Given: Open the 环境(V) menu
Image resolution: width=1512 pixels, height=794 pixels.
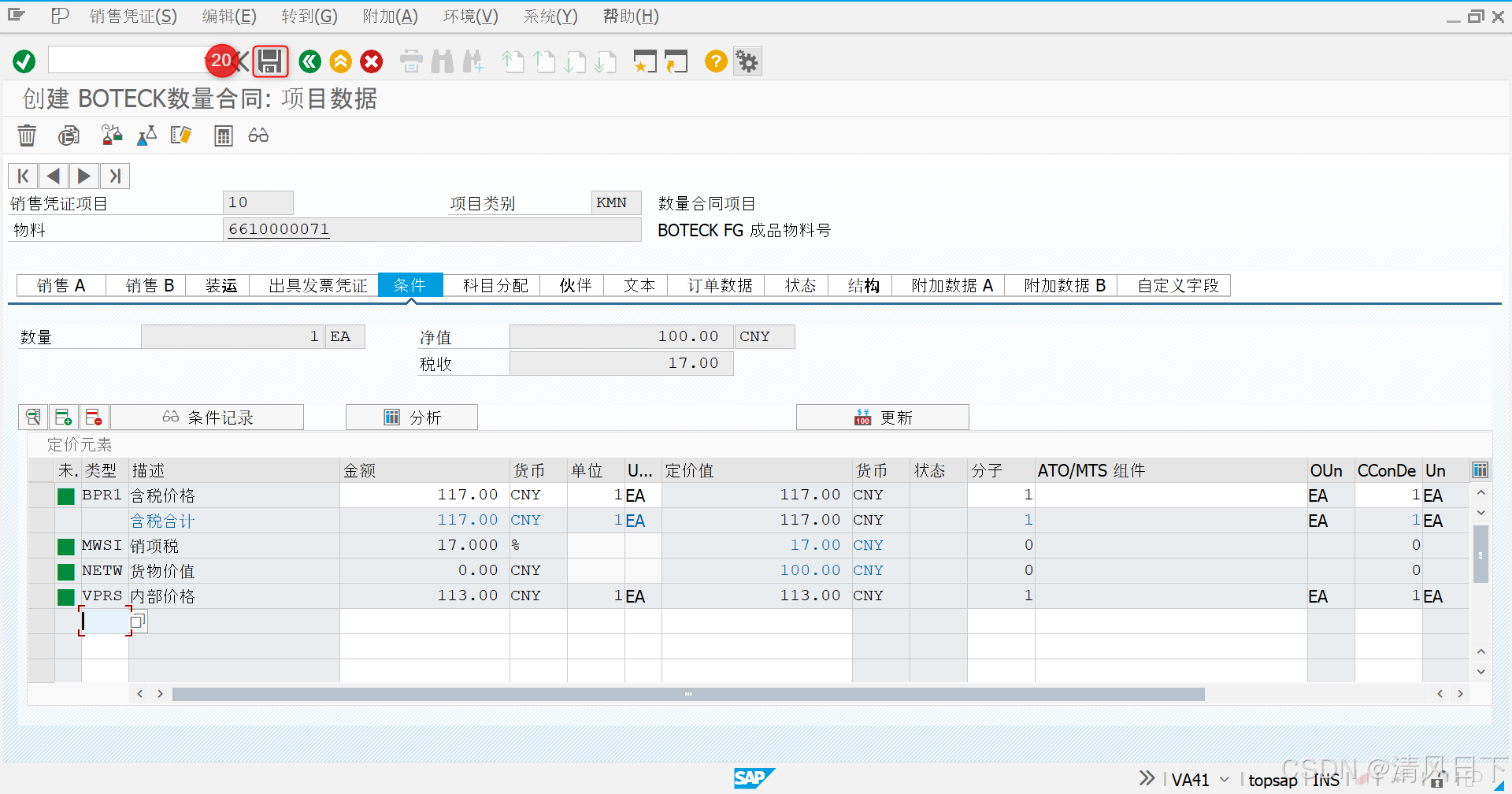Looking at the screenshot, I should [470, 16].
